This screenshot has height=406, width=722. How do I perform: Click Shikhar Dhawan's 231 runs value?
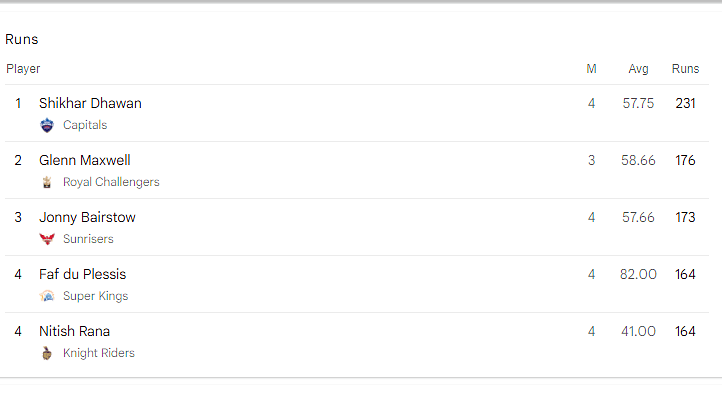pos(685,103)
